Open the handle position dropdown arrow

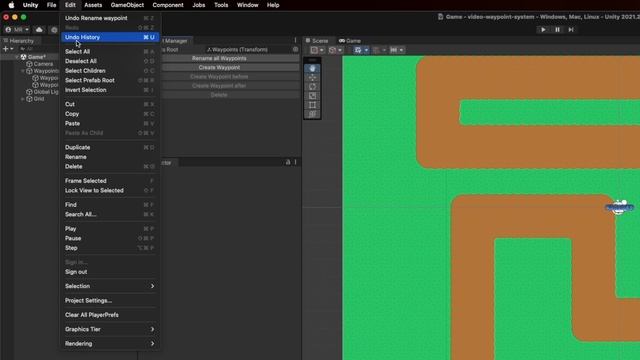click(x=322, y=50)
